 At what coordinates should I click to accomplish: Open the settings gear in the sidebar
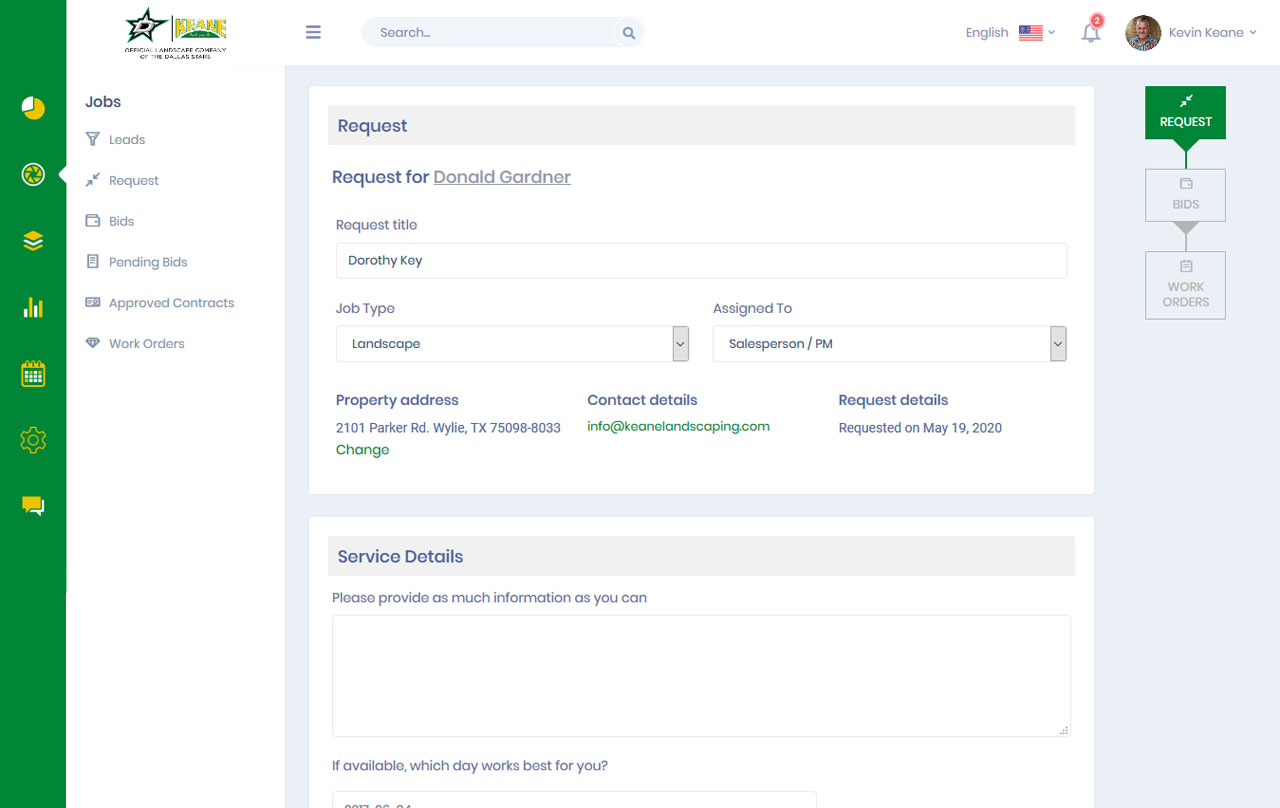pos(33,440)
